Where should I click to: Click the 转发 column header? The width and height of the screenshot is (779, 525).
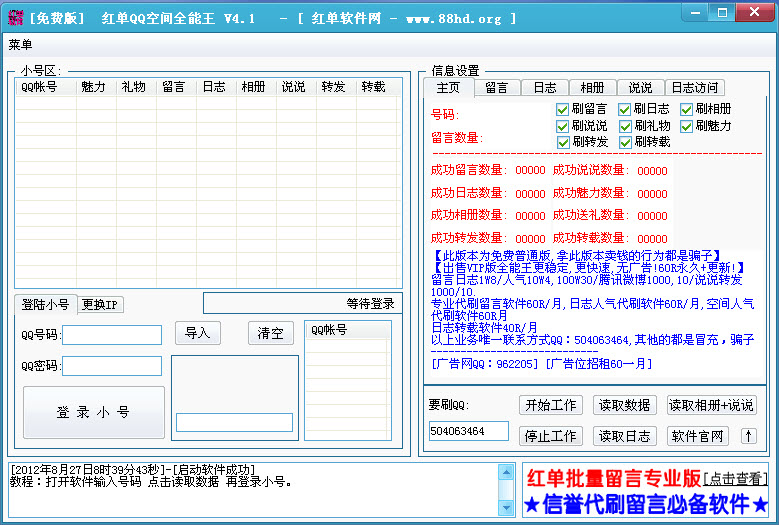(x=336, y=87)
